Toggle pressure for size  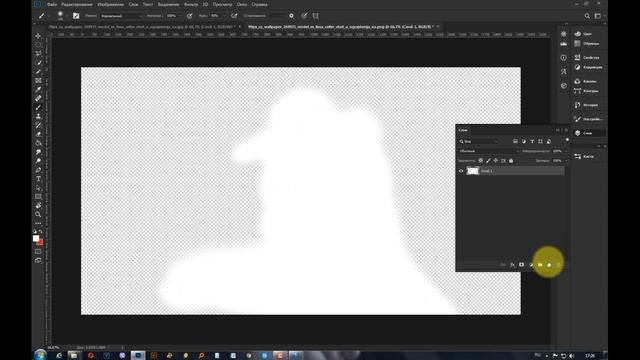304,16
